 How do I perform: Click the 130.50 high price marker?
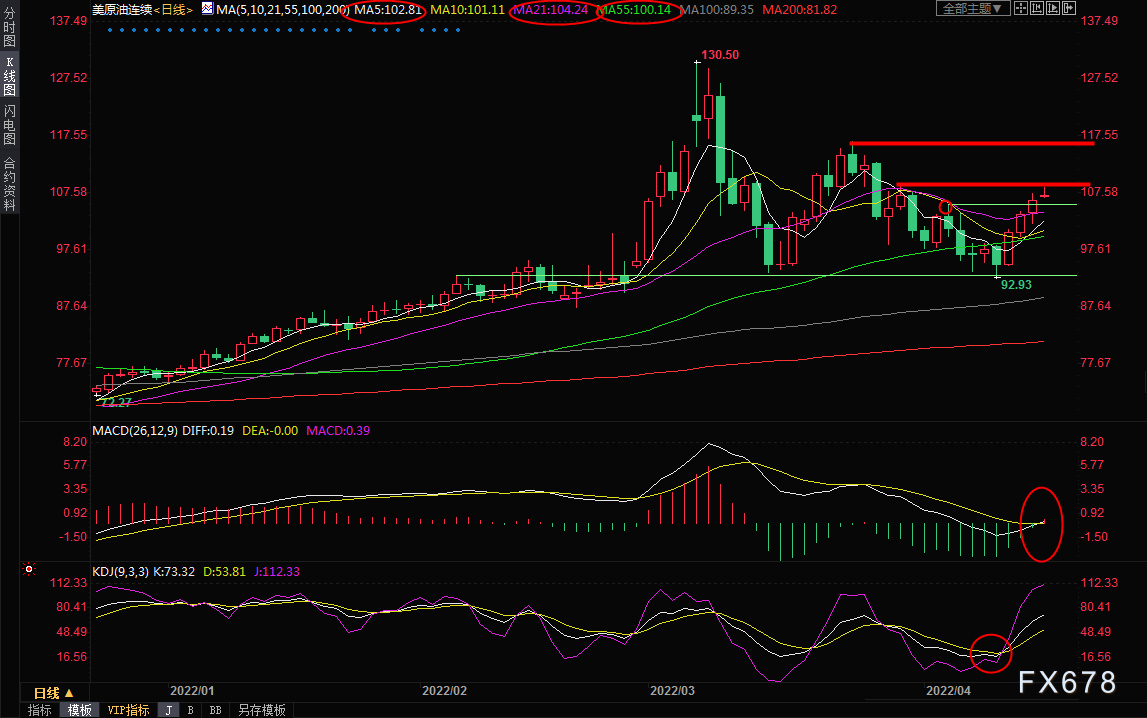click(717, 55)
